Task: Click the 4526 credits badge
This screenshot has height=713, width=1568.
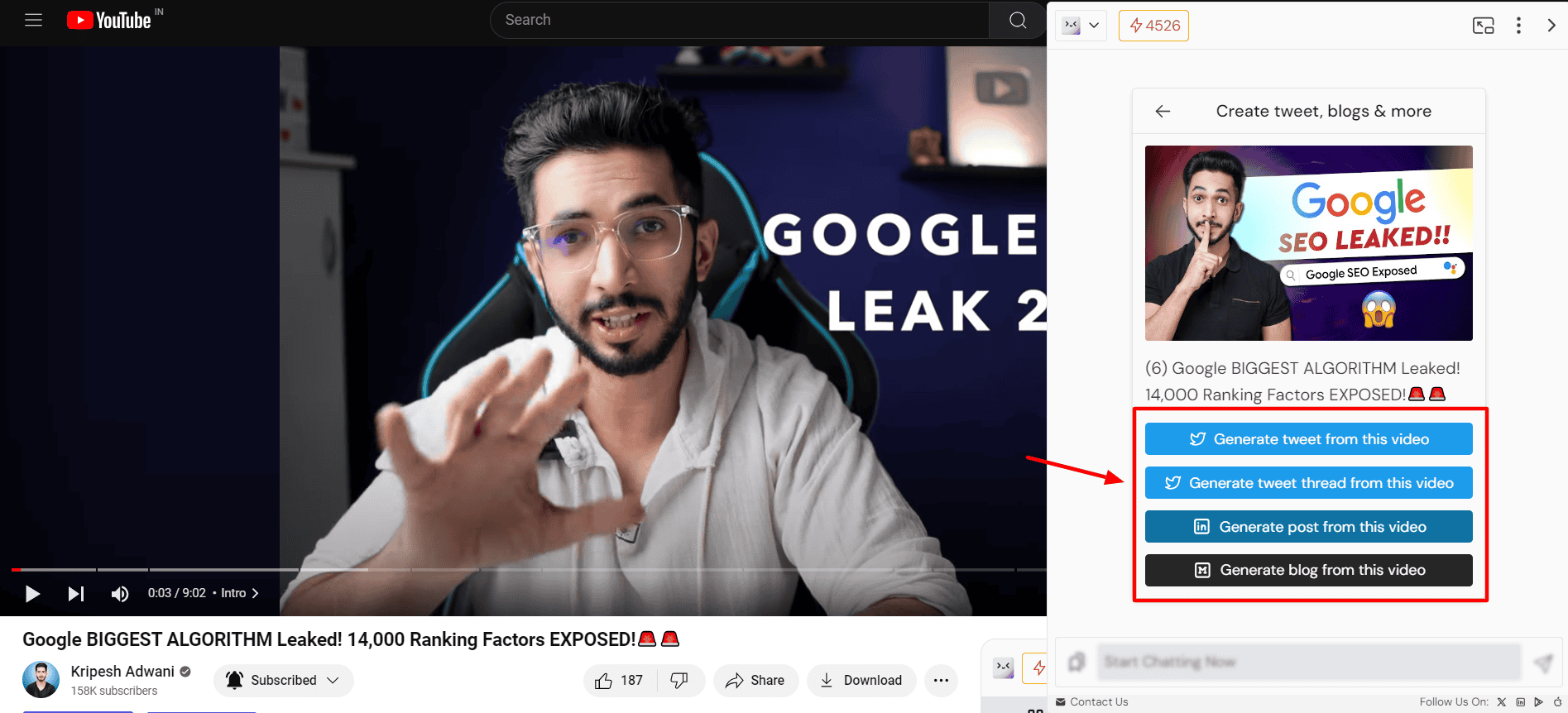Action: tap(1153, 26)
